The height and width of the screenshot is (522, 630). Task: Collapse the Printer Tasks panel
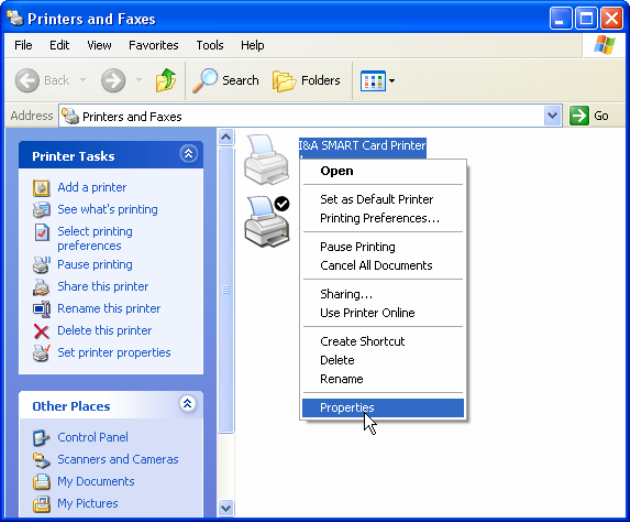188,154
